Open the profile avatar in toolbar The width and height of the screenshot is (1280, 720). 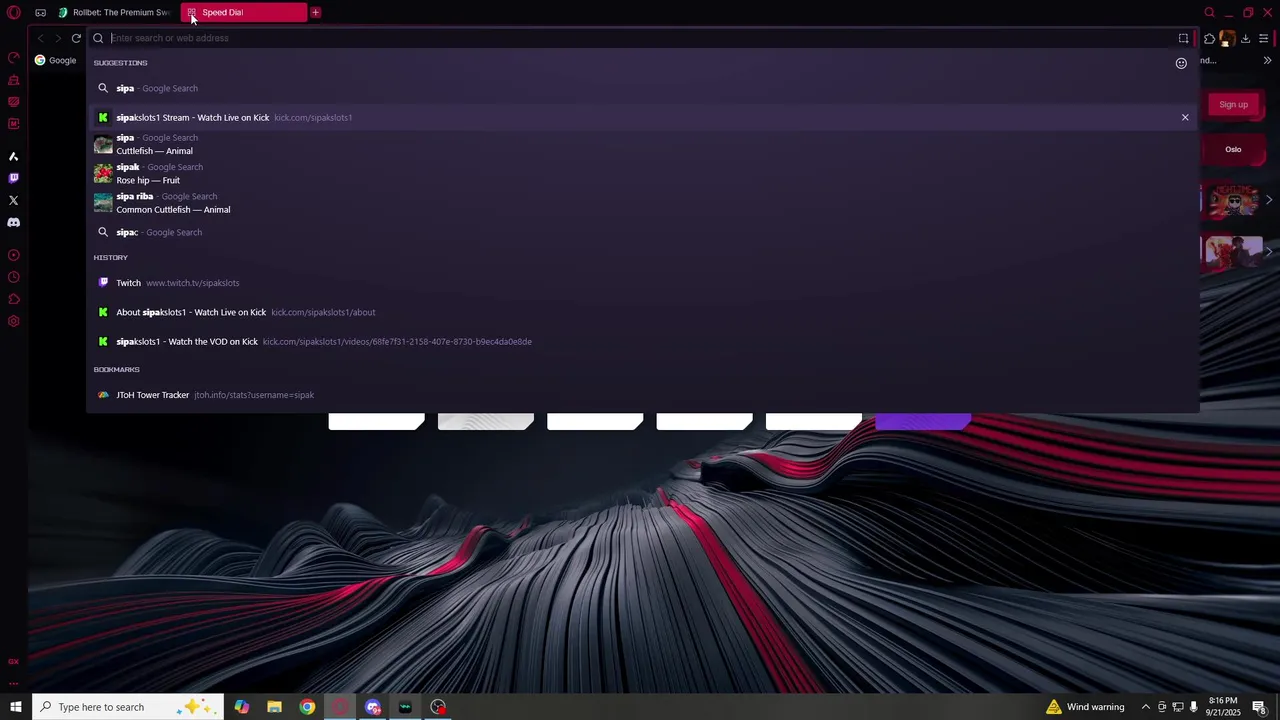(x=1227, y=39)
